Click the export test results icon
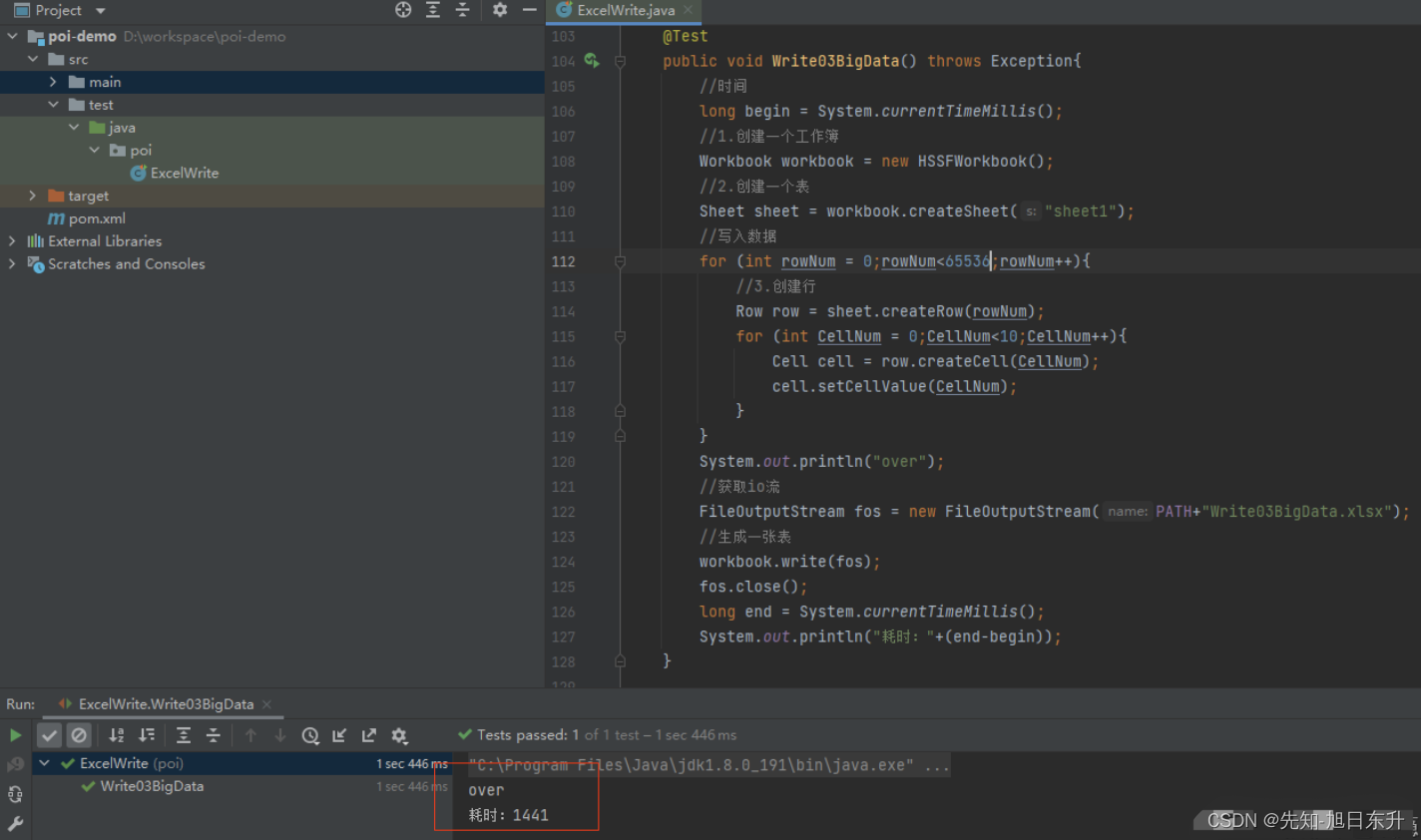The width and height of the screenshot is (1421, 840). click(369, 735)
